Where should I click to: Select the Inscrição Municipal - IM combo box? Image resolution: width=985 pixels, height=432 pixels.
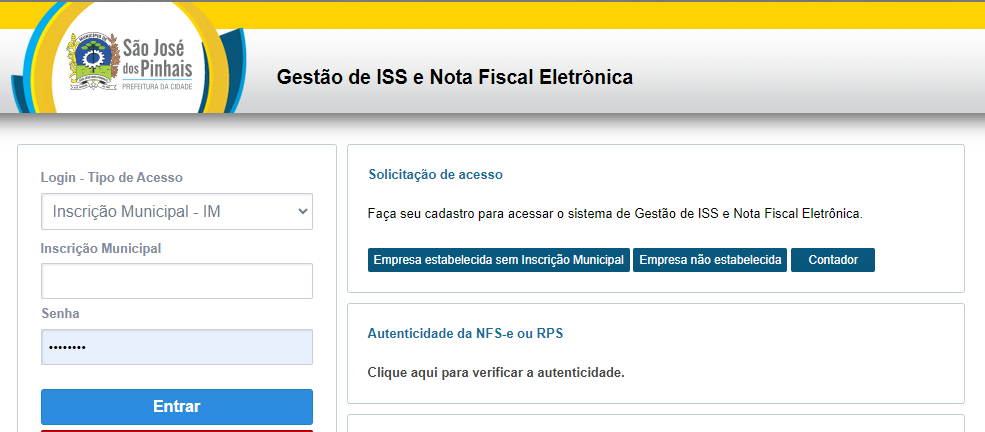click(x=177, y=212)
